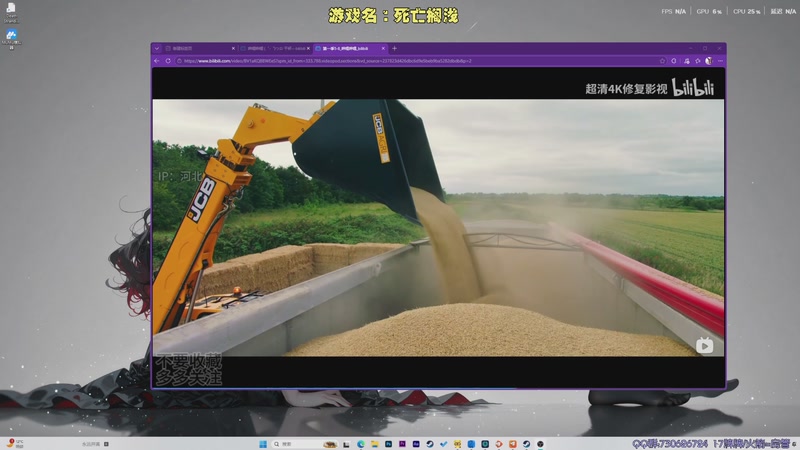The width and height of the screenshot is (800, 450).
Task: Close the active bilibili tab
Action: click(x=383, y=48)
